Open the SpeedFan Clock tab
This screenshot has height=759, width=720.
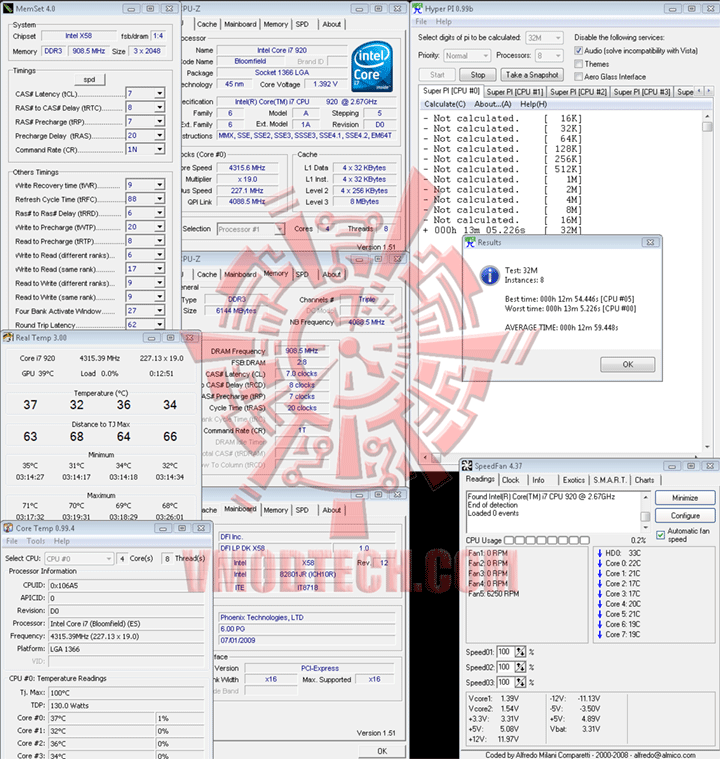tap(510, 480)
